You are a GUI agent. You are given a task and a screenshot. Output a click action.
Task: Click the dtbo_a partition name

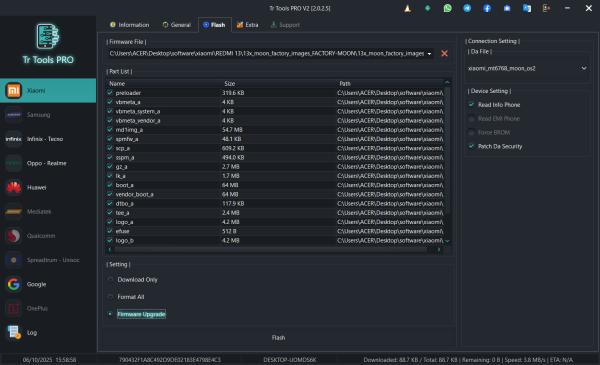coord(124,204)
